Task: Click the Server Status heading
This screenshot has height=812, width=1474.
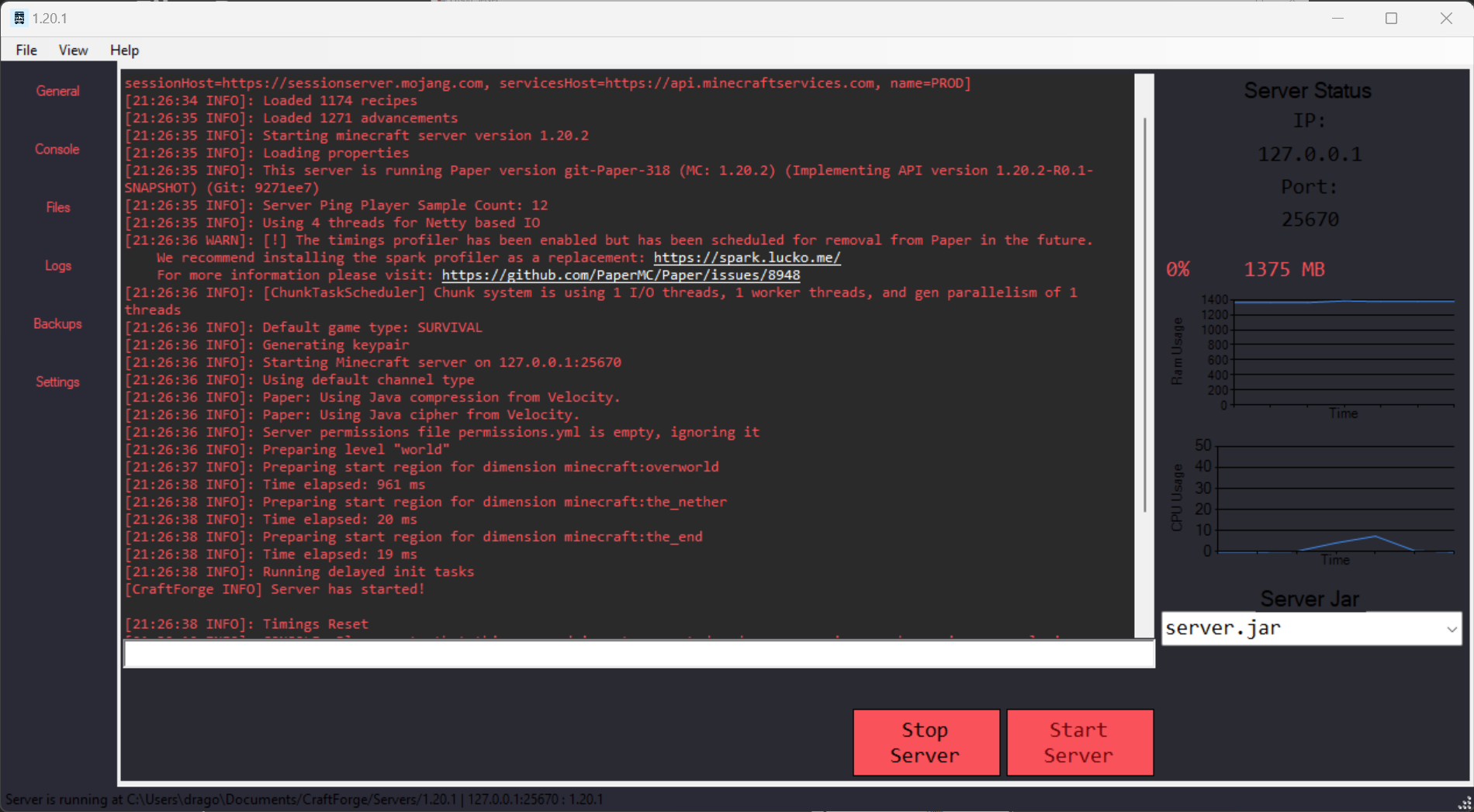Action: tap(1308, 91)
